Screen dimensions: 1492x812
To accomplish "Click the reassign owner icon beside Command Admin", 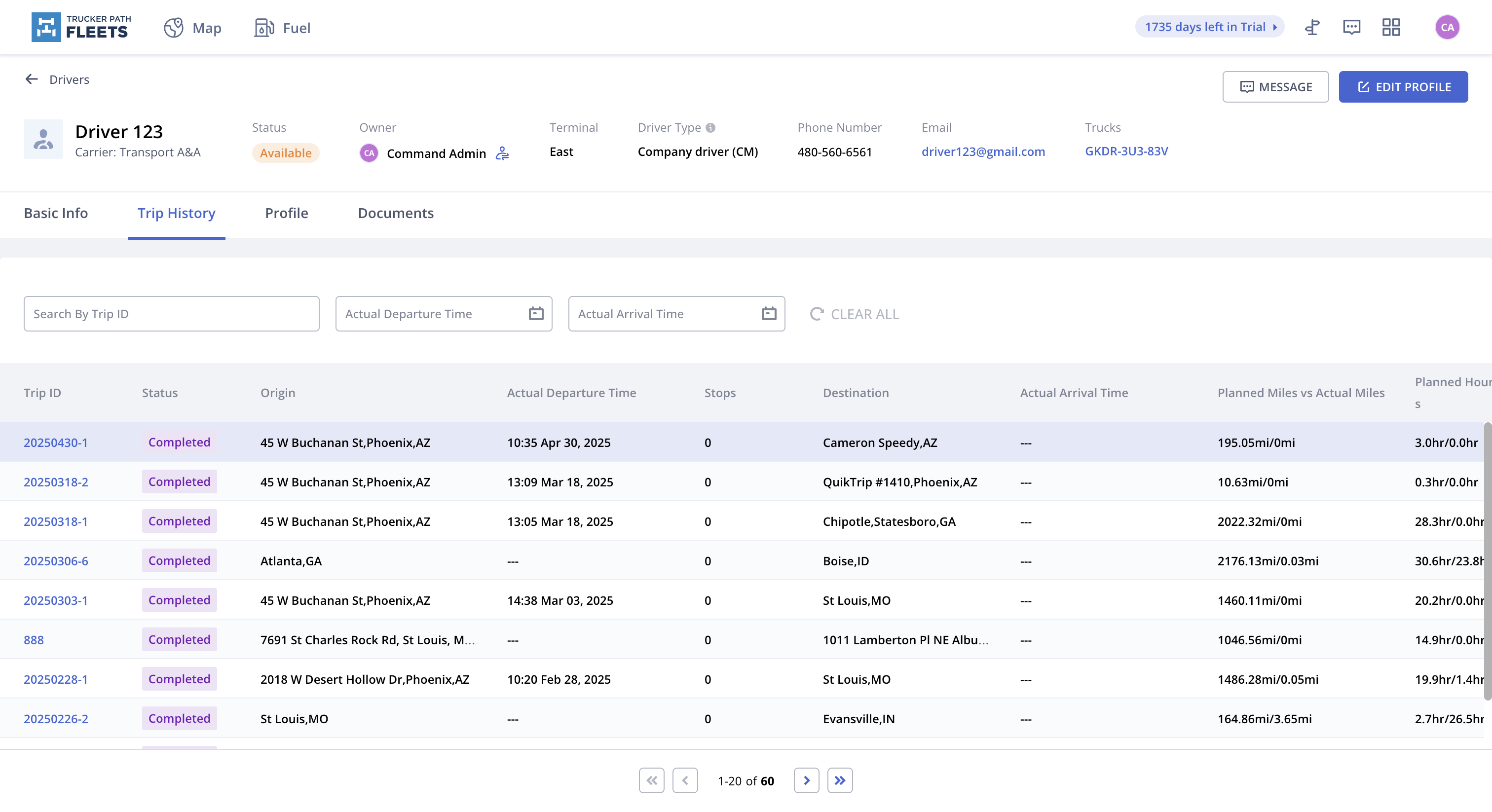I will tap(502, 153).
